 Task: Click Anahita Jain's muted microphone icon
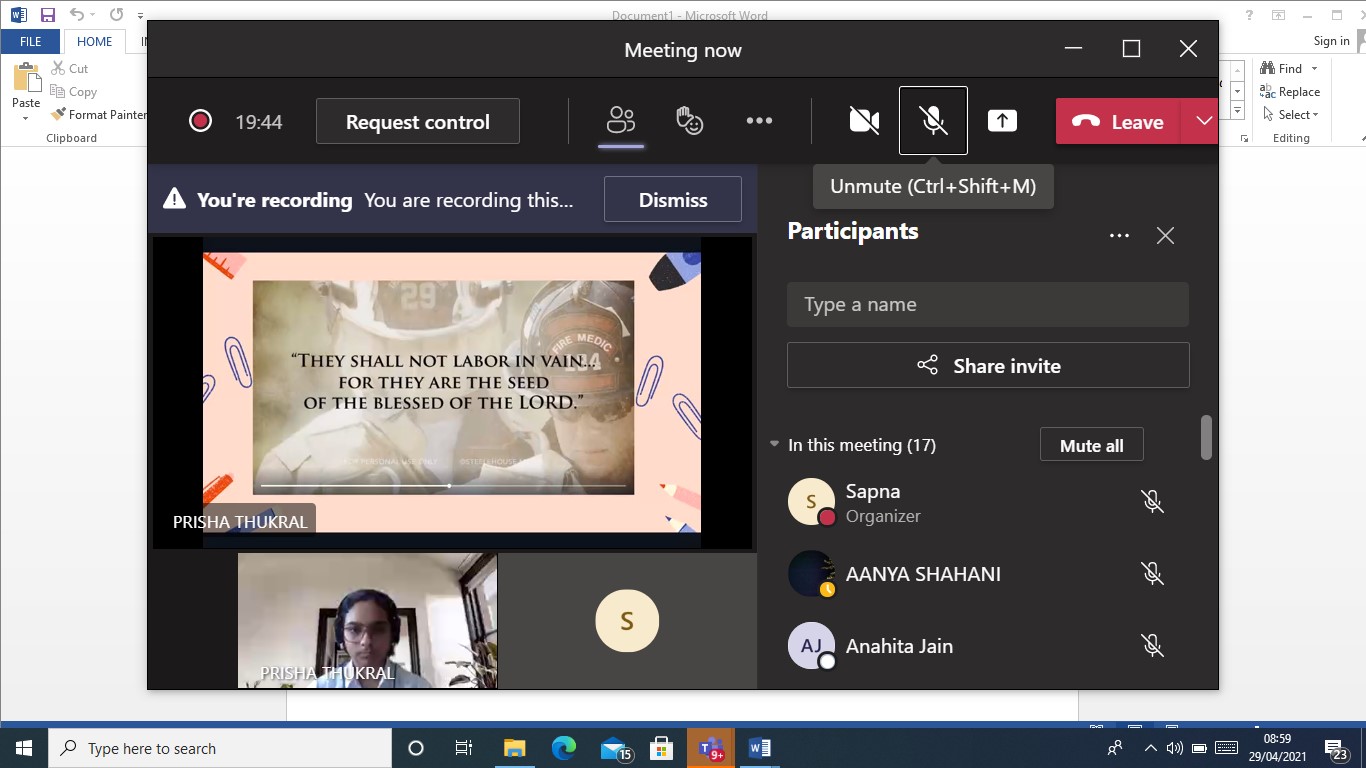[x=1153, y=646]
